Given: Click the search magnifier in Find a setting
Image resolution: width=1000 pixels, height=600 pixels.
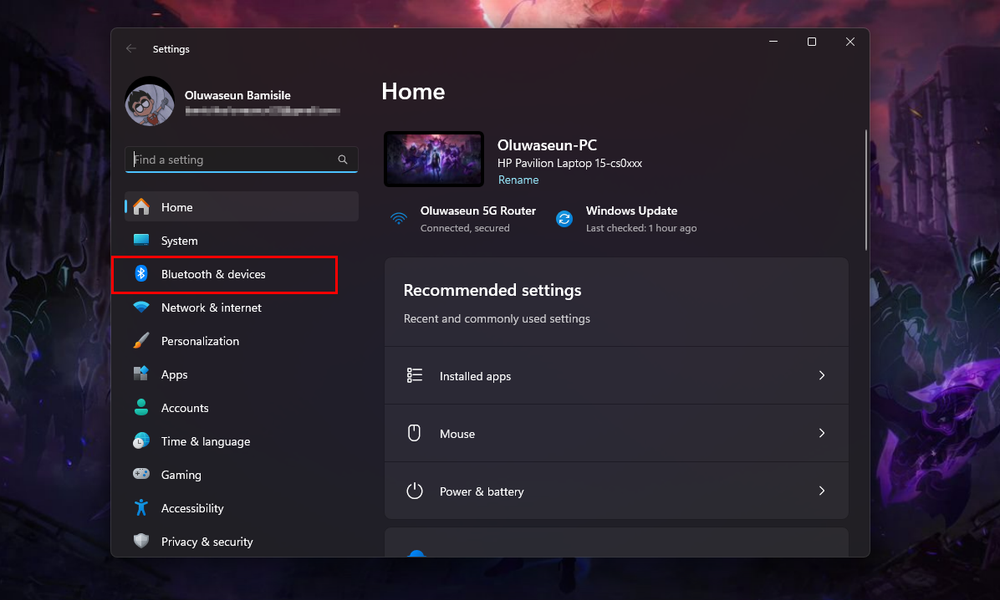Looking at the screenshot, I should pyautogui.click(x=342, y=159).
